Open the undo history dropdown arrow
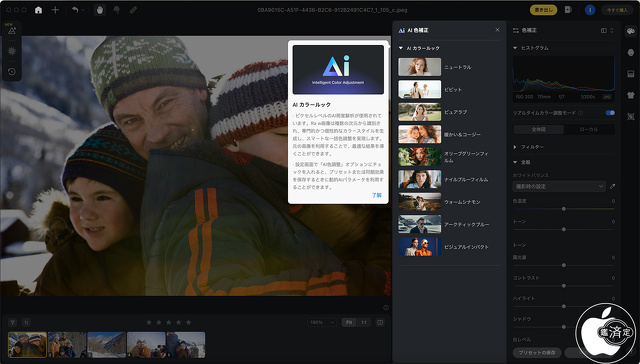Viewport: 640px width, 364px height. point(83,10)
